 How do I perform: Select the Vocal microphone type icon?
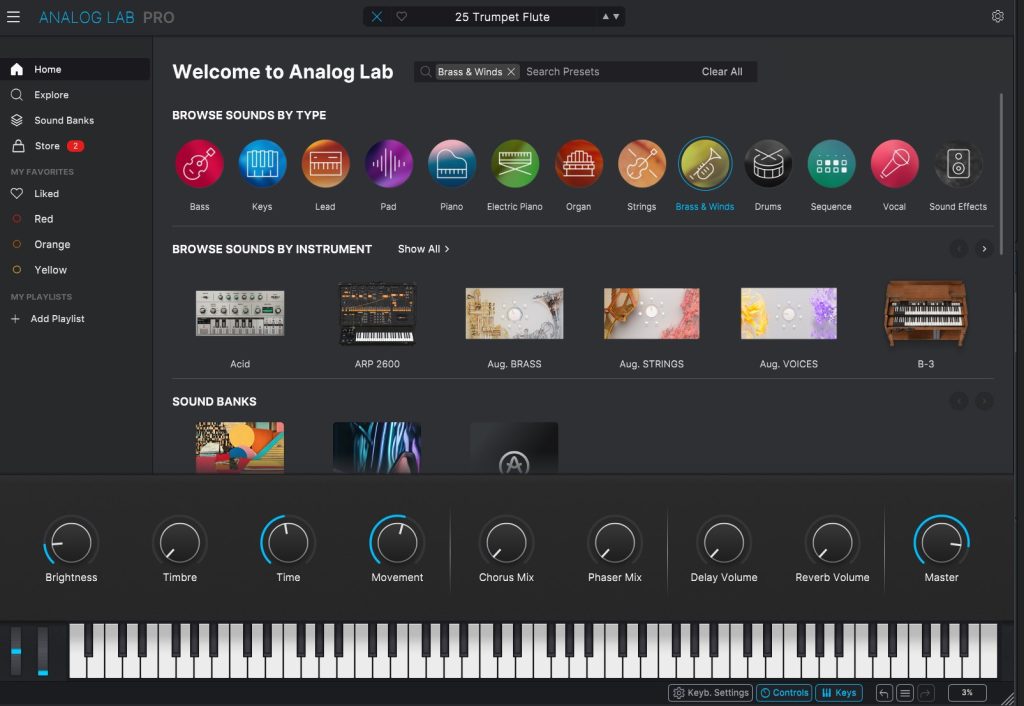click(x=894, y=164)
